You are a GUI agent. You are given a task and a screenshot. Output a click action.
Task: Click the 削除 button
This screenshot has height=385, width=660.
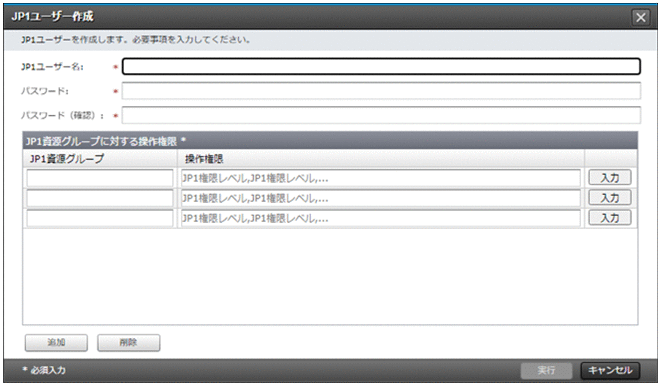tap(128, 343)
